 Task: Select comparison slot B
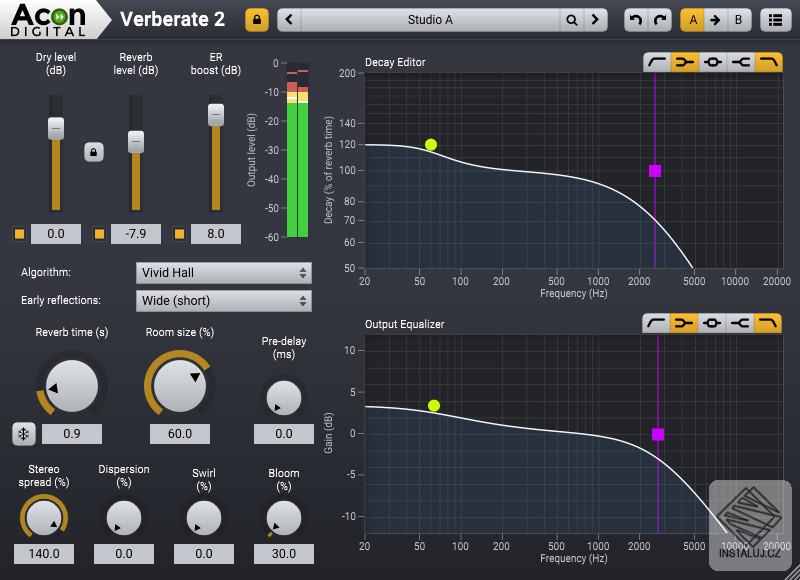pos(738,20)
